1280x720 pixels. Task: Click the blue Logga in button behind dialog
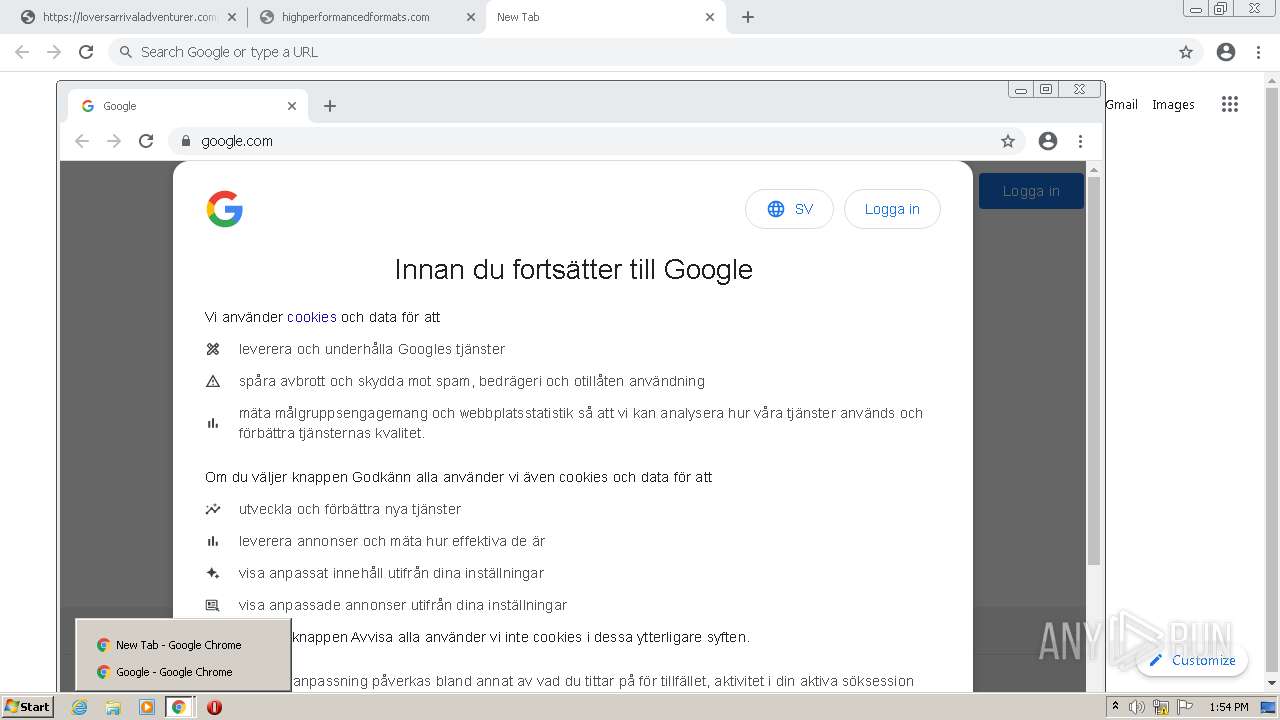point(1031,191)
